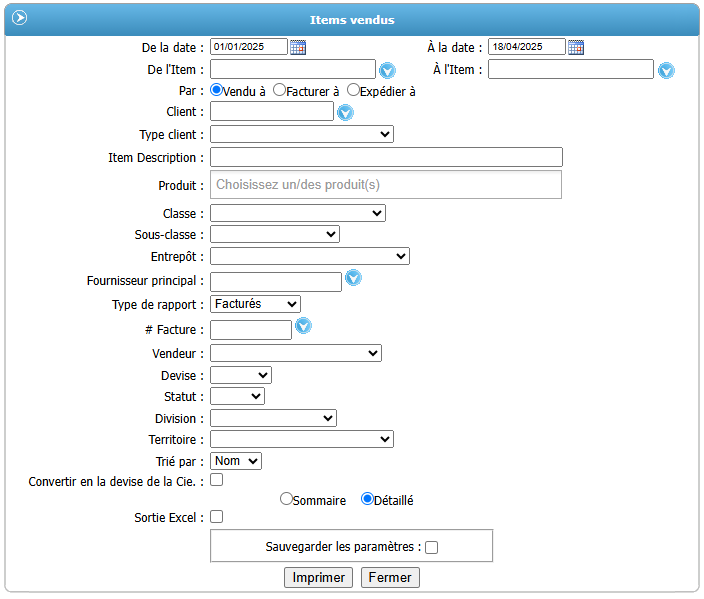Open the calendar picker for De la date
This screenshot has height=599, width=704.
[x=298, y=47]
